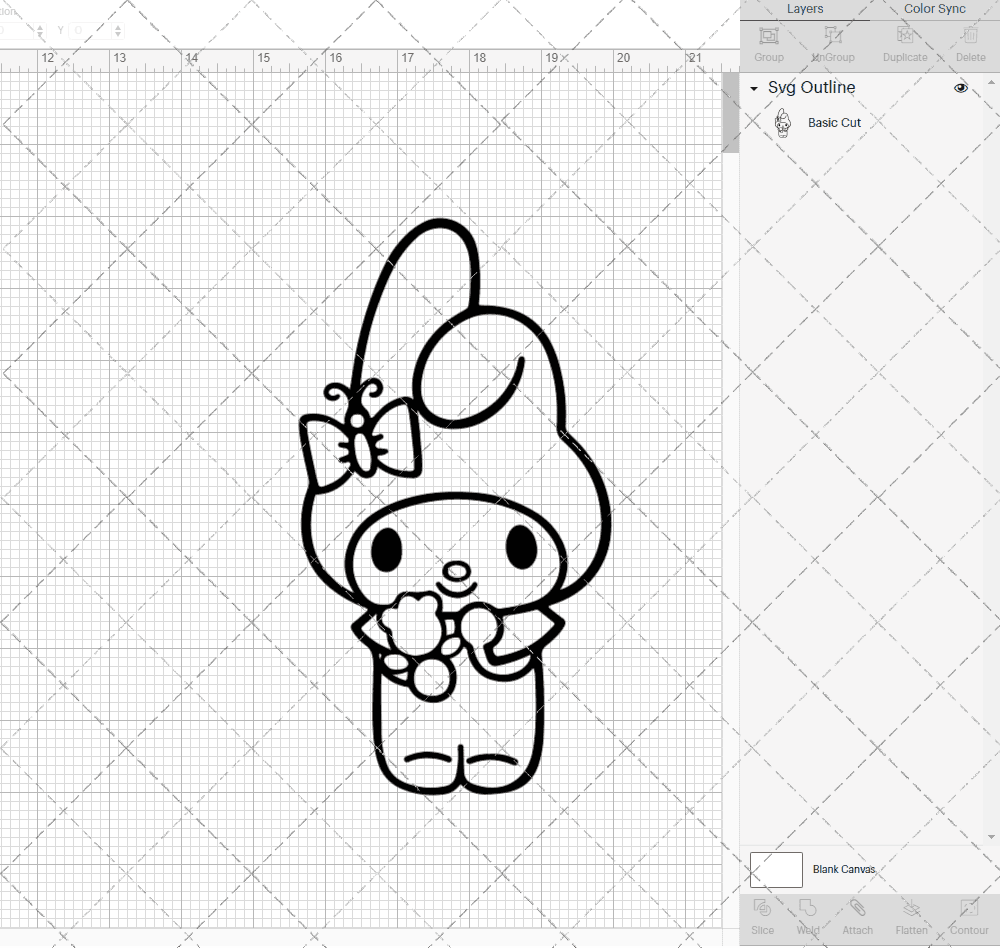Collapse the Svg Outline layer group
The height and width of the screenshot is (948, 1000).
[x=753, y=88]
